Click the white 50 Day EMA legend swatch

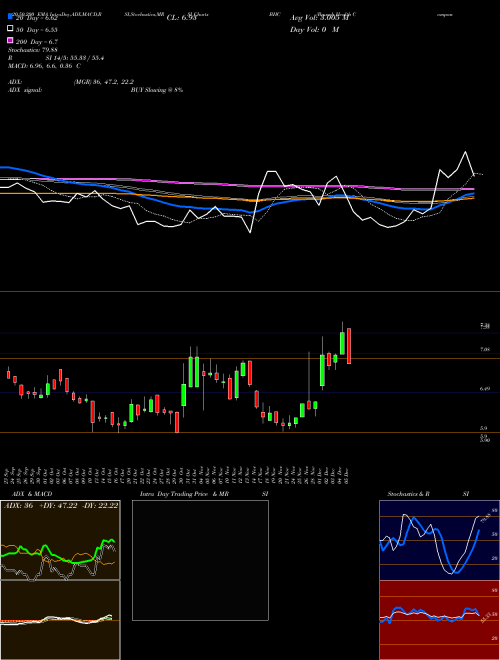pyautogui.click(x=10, y=28)
